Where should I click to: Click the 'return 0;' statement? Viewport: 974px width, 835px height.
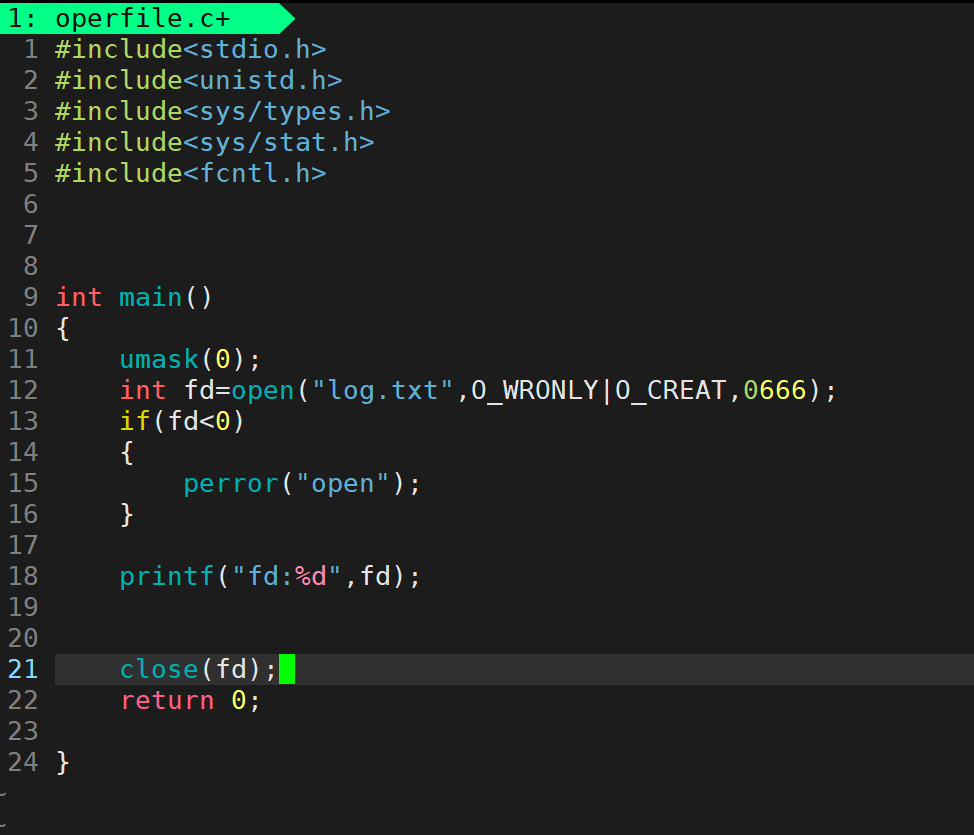[190, 701]
